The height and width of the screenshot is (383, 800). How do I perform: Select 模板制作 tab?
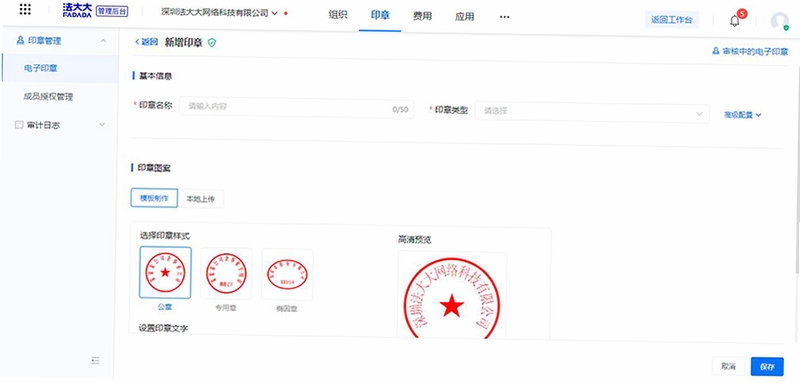point(154,198)
